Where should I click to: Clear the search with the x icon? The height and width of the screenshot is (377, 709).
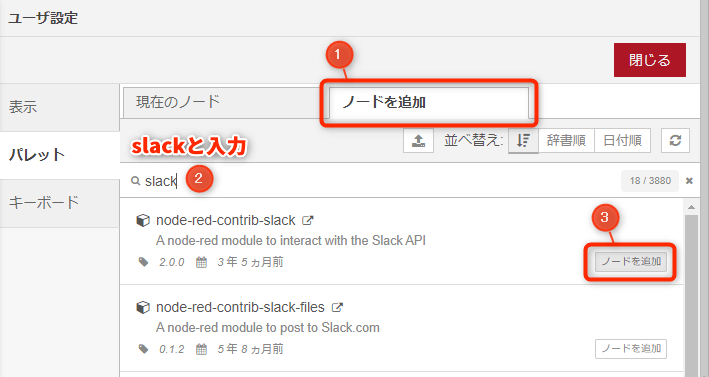[689, 181]
